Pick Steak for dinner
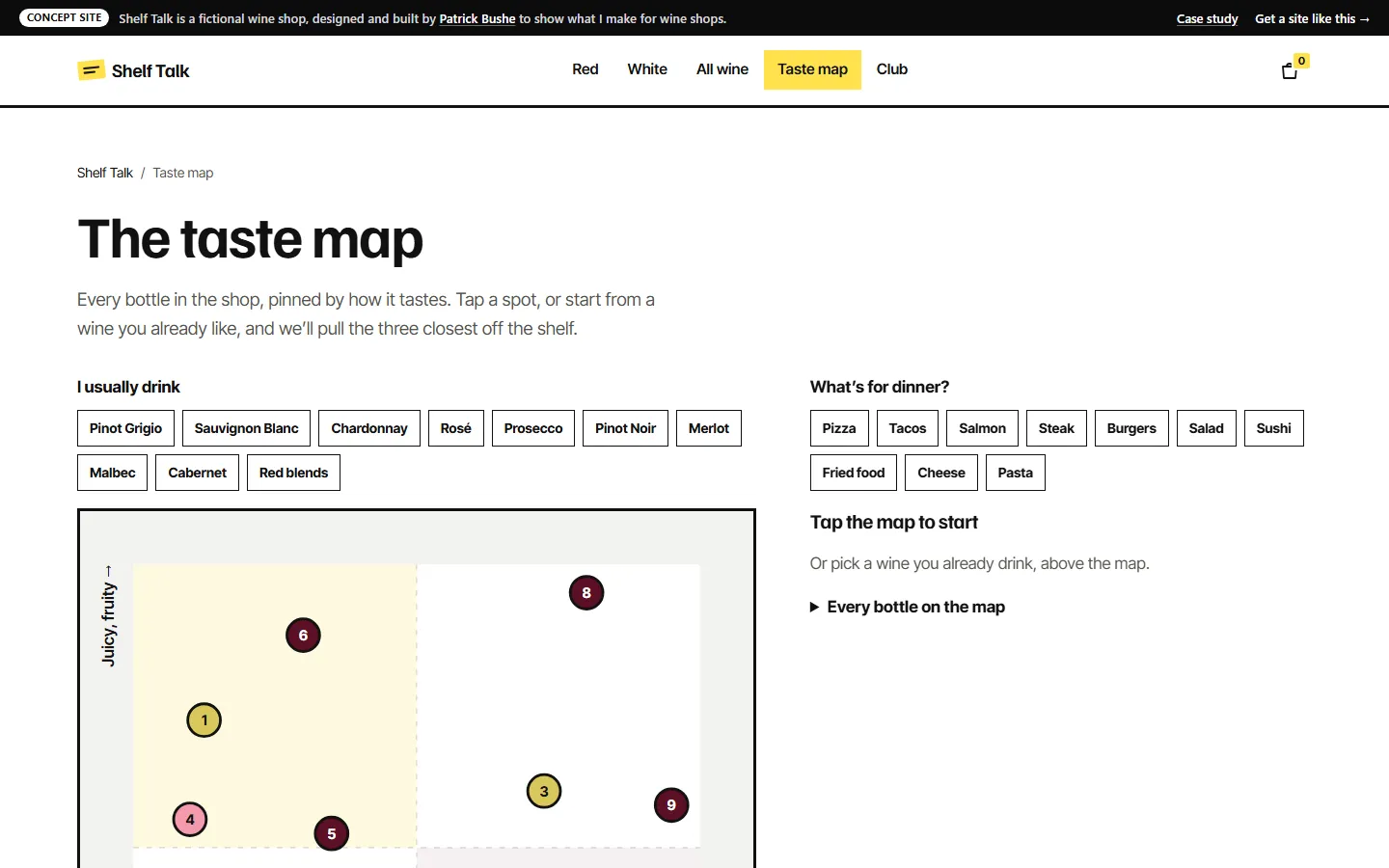 click(1056, 428)
